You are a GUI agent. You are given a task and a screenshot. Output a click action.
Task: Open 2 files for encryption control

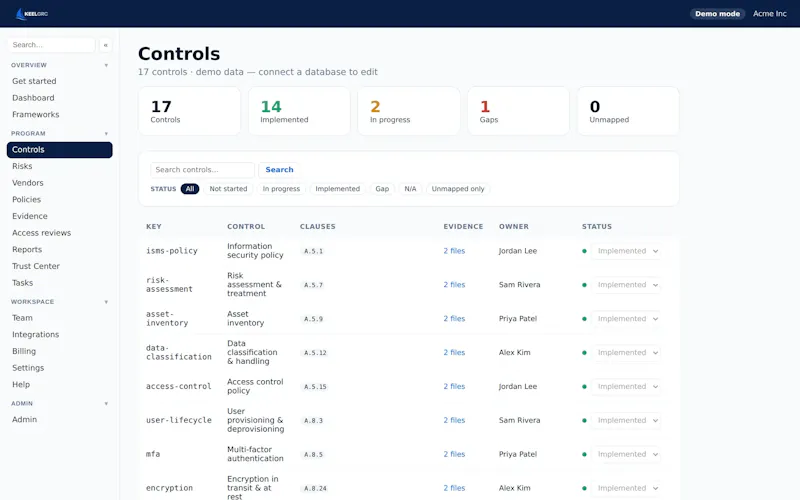[454, 488]
